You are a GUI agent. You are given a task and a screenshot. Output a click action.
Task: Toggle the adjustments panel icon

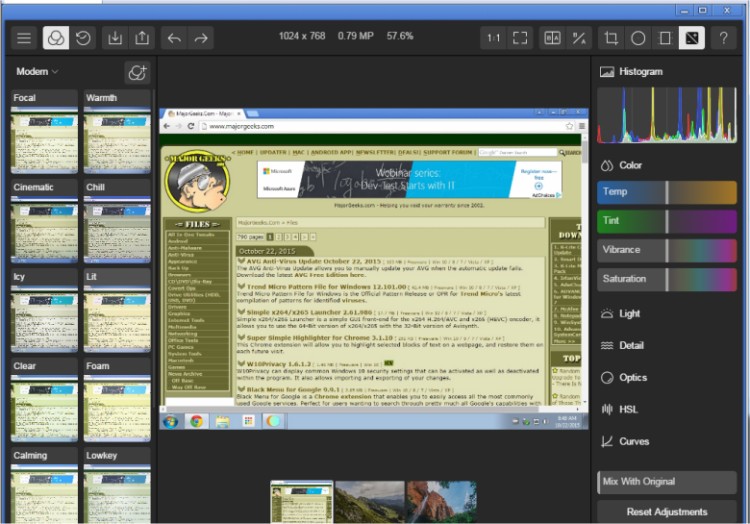(x=692, y=38)
